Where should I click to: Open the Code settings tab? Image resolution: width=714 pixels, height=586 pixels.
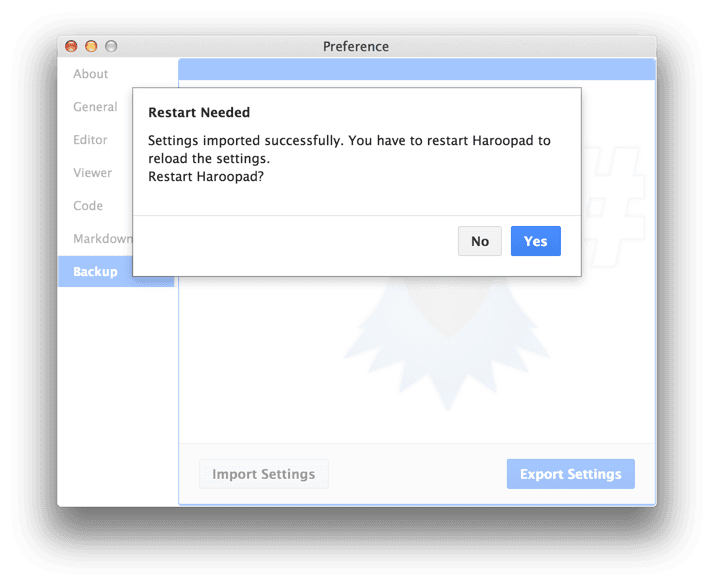(88, 206)
